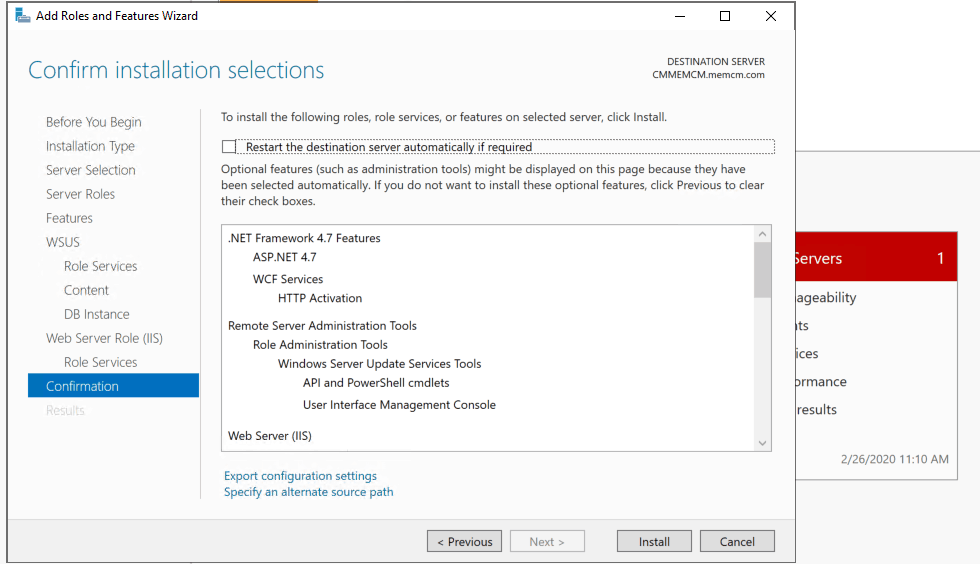Cancel the wizard
The width and height of the screenshot is (980, 564).
737,541
